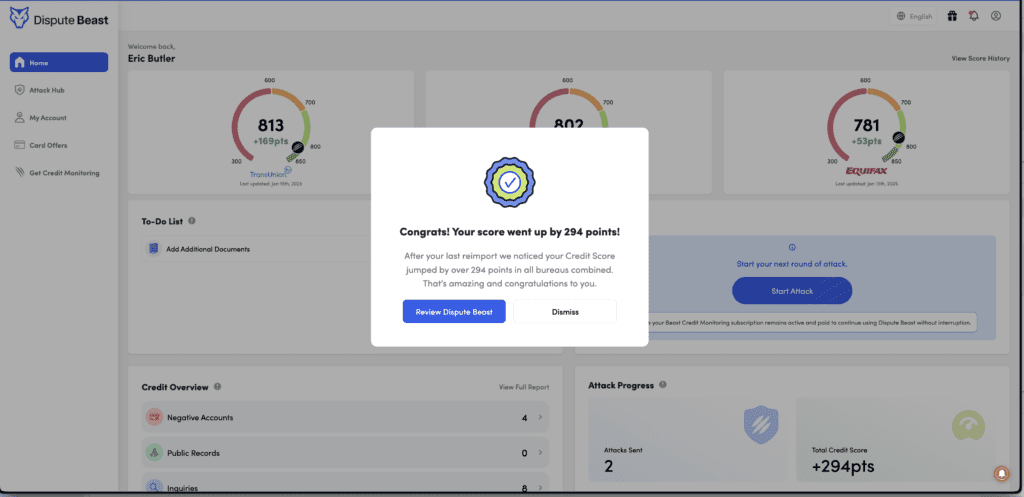Click the To-Do List help icon
Screen dimensions: 1024x497
click(x=192, y=221)
